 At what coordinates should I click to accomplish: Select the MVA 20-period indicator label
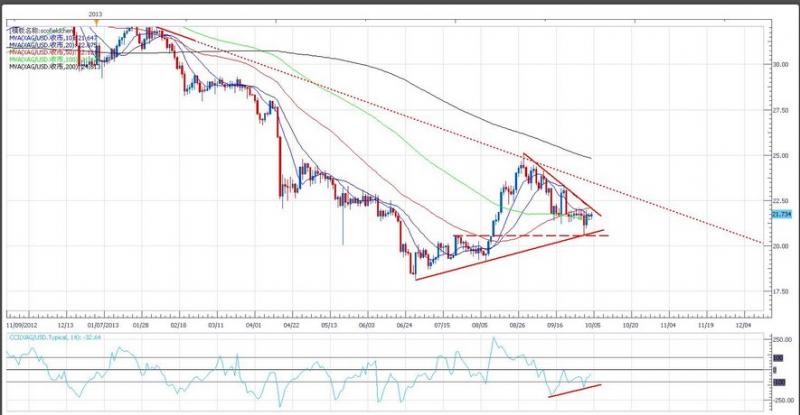click(52, 45)
